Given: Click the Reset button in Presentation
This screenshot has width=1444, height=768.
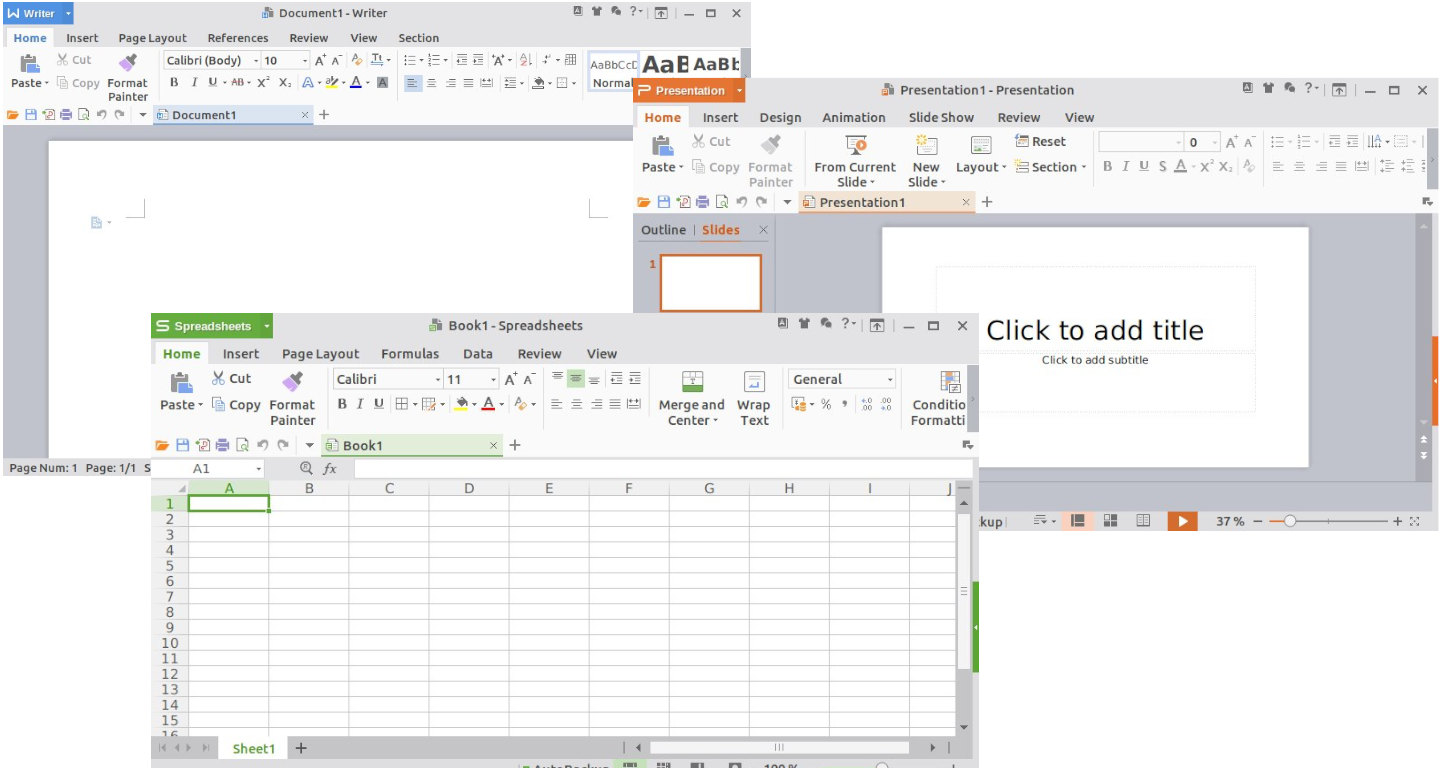Looking at the screenshot, I should [1040, 142].
